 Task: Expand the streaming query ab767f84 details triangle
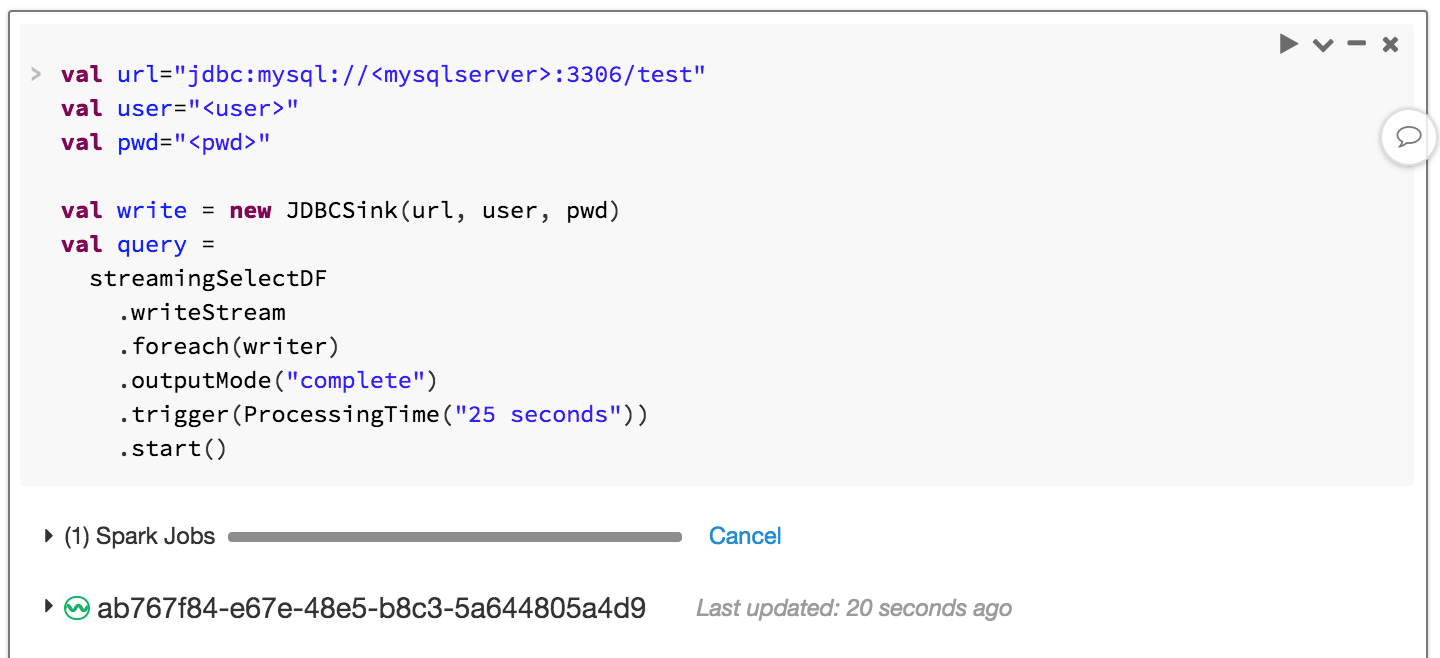point(48,606)
